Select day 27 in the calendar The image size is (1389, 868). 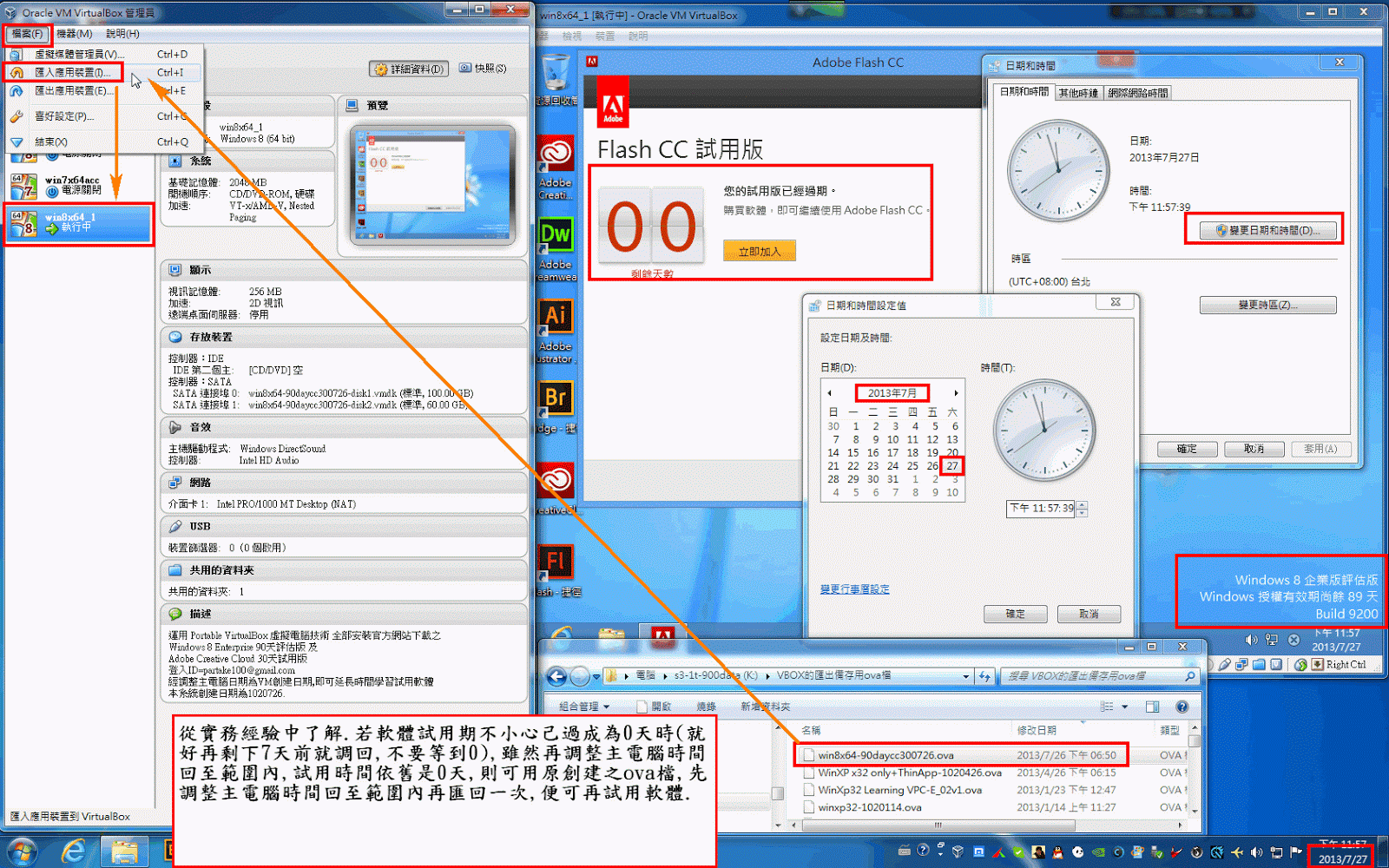click(952, 466)
